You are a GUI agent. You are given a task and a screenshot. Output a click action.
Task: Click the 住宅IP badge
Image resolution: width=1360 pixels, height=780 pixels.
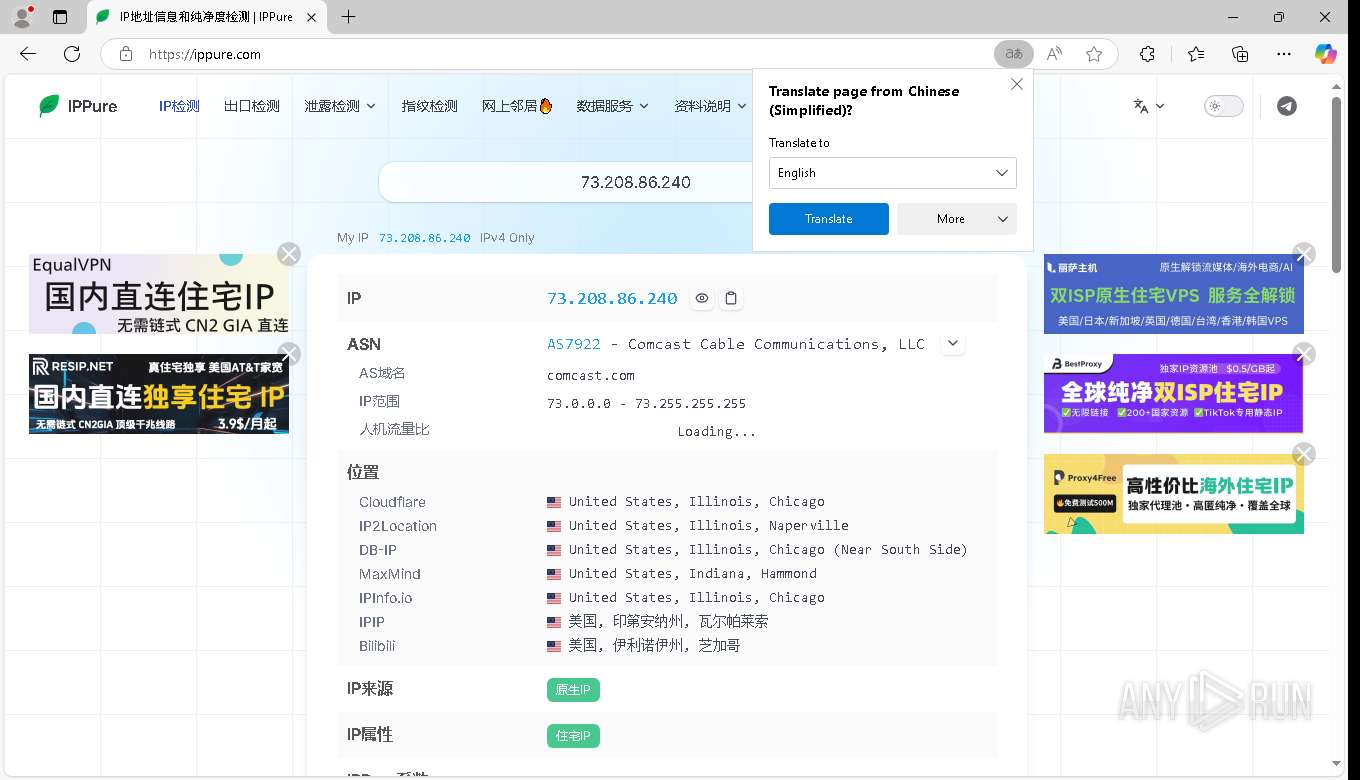[x=573, y=736]
